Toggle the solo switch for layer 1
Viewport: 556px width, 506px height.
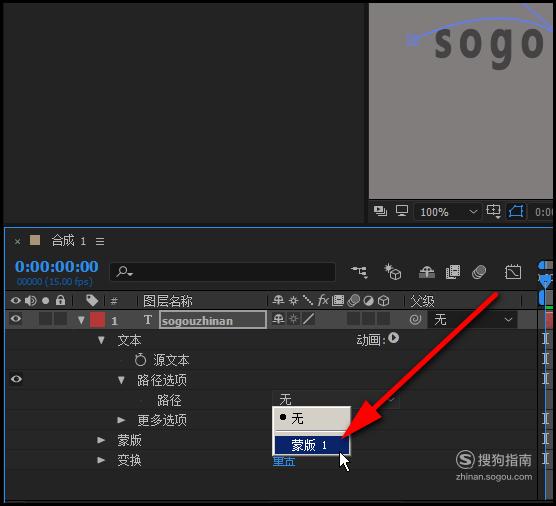coord(45,319)
